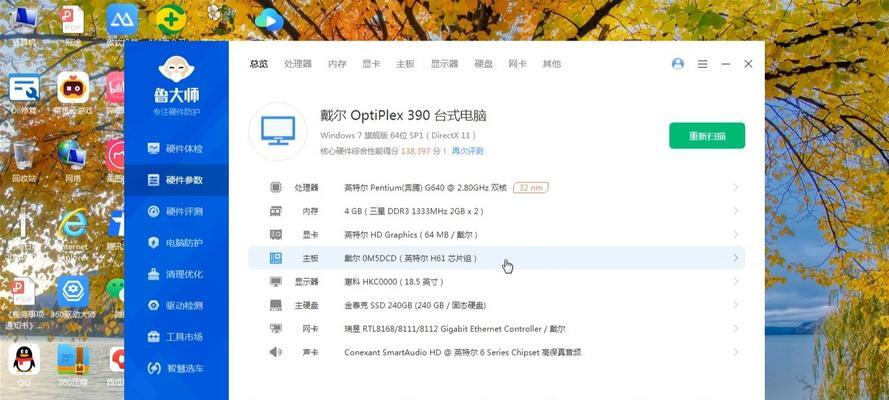Switch to the top 显示器 tab
This screenshot has height=400, width=889.
(444, 64)
